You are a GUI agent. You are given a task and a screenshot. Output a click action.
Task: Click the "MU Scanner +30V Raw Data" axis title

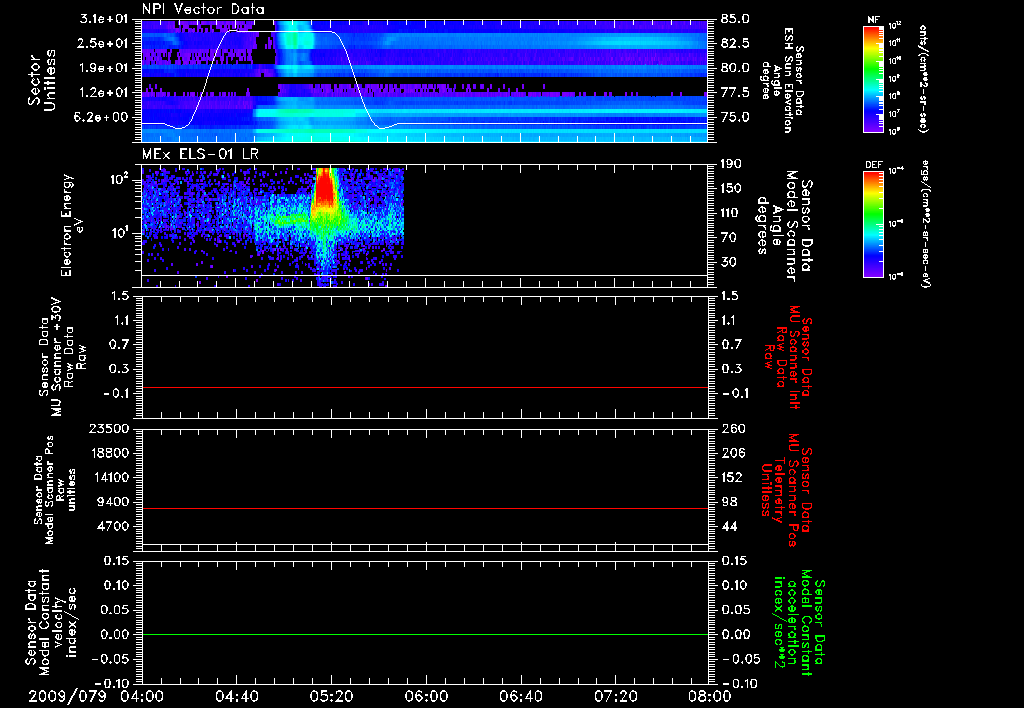pos(61,356)
